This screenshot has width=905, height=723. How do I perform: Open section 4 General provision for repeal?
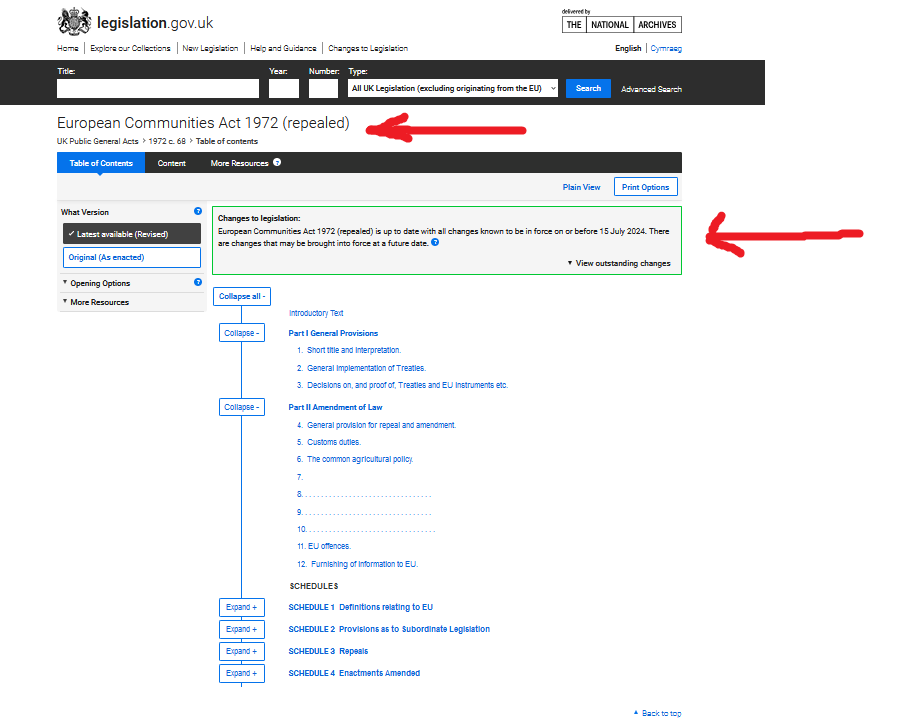coord(382,425)
